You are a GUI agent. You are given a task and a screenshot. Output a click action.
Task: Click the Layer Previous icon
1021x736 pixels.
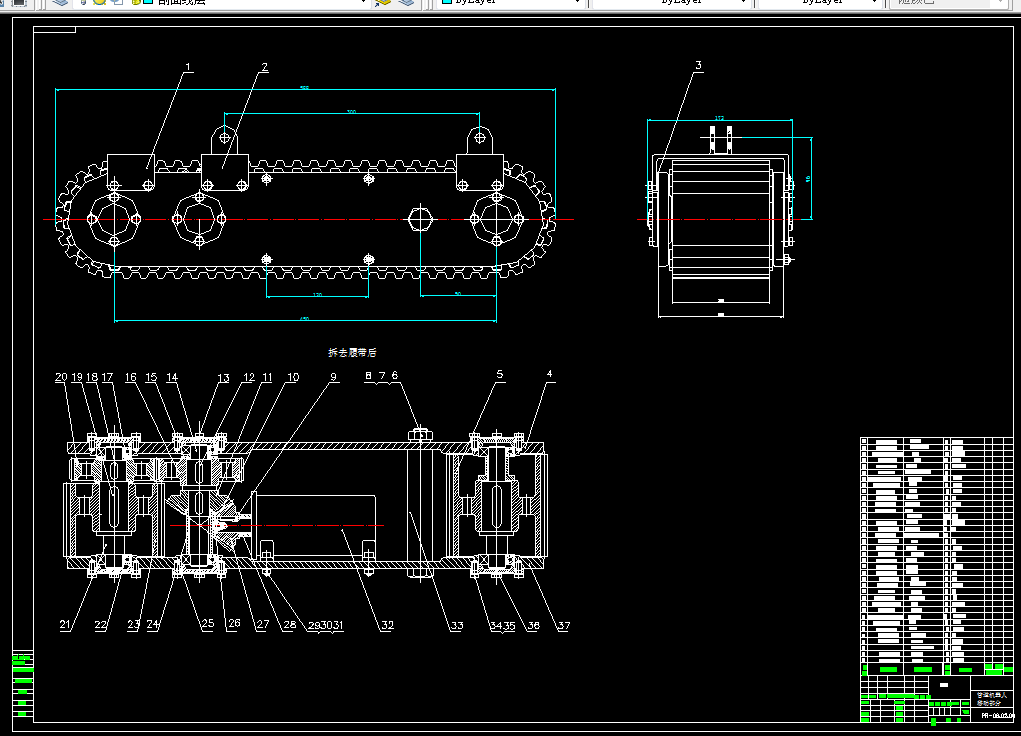click(406, 3)
